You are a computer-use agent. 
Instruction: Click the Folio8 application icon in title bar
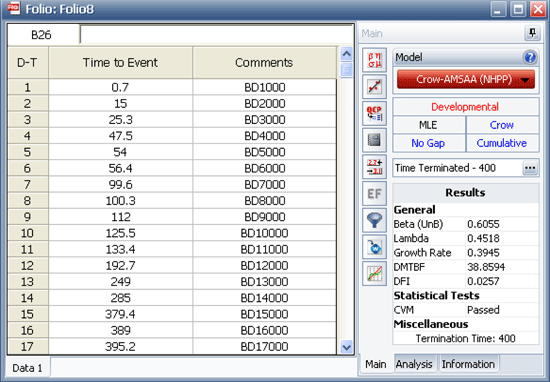point(14,8)
